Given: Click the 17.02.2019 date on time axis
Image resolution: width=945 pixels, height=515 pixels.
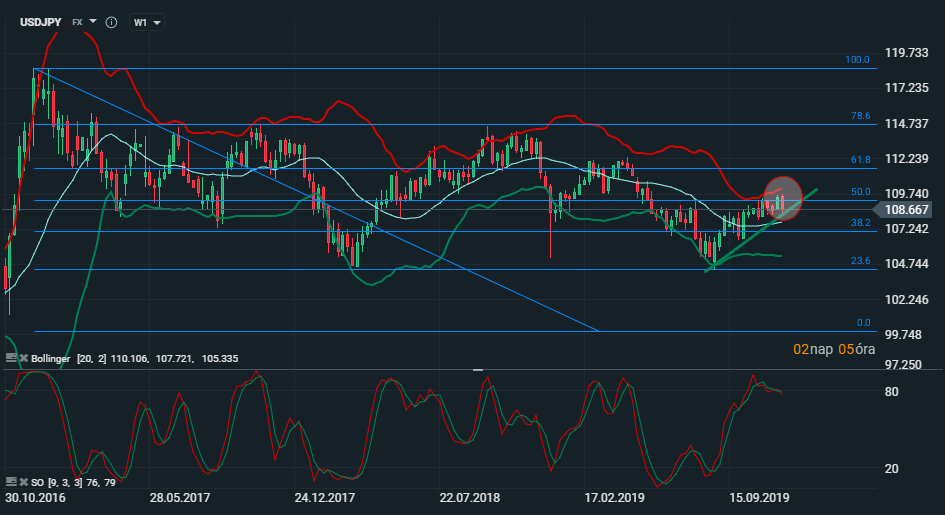Looking at the screenshot, I should [x=614, y=497].
